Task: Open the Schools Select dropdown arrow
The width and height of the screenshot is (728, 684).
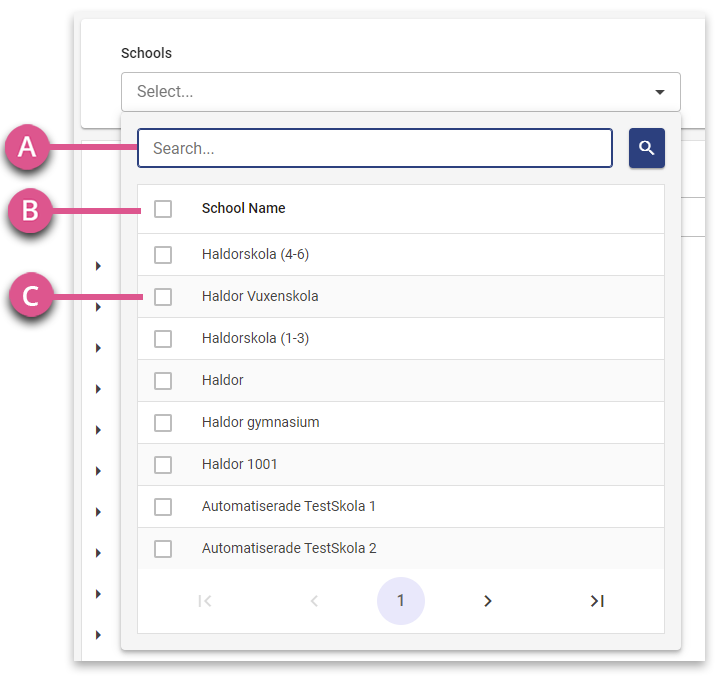Action: (x=659, y=92)
